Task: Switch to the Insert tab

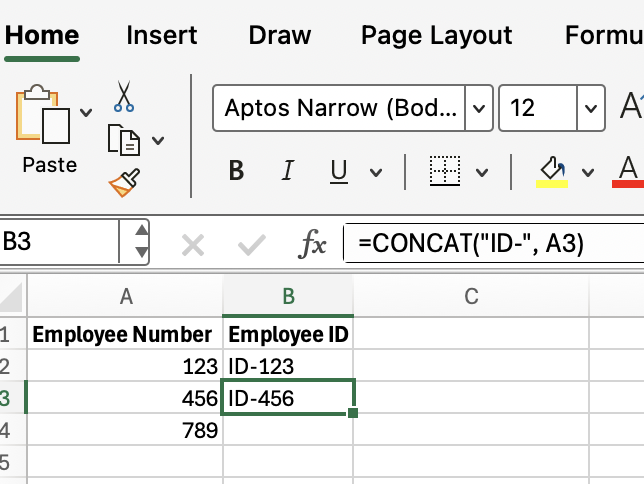Action: click(x=162, y=35)
